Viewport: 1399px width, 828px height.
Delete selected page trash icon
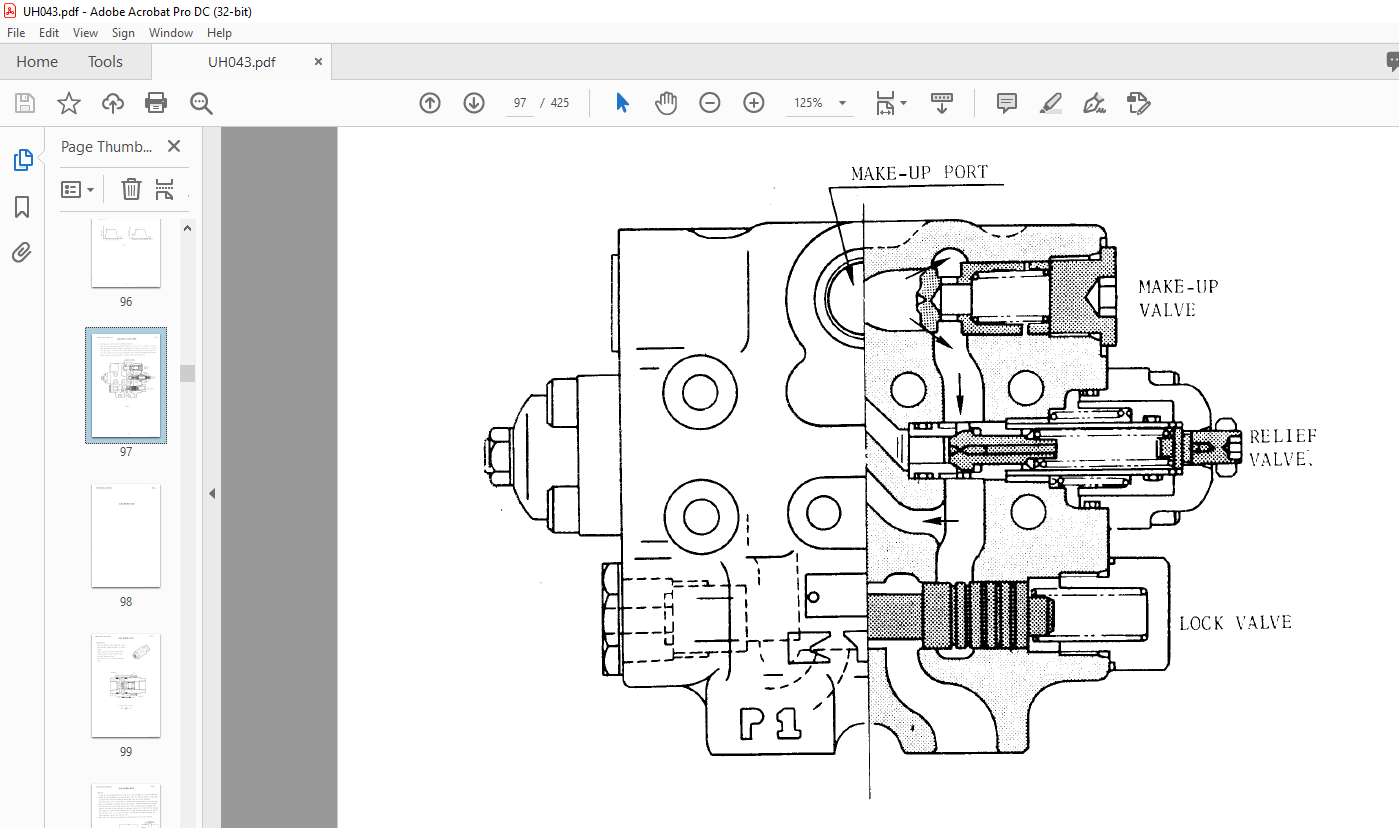click(x=131, y=189)
